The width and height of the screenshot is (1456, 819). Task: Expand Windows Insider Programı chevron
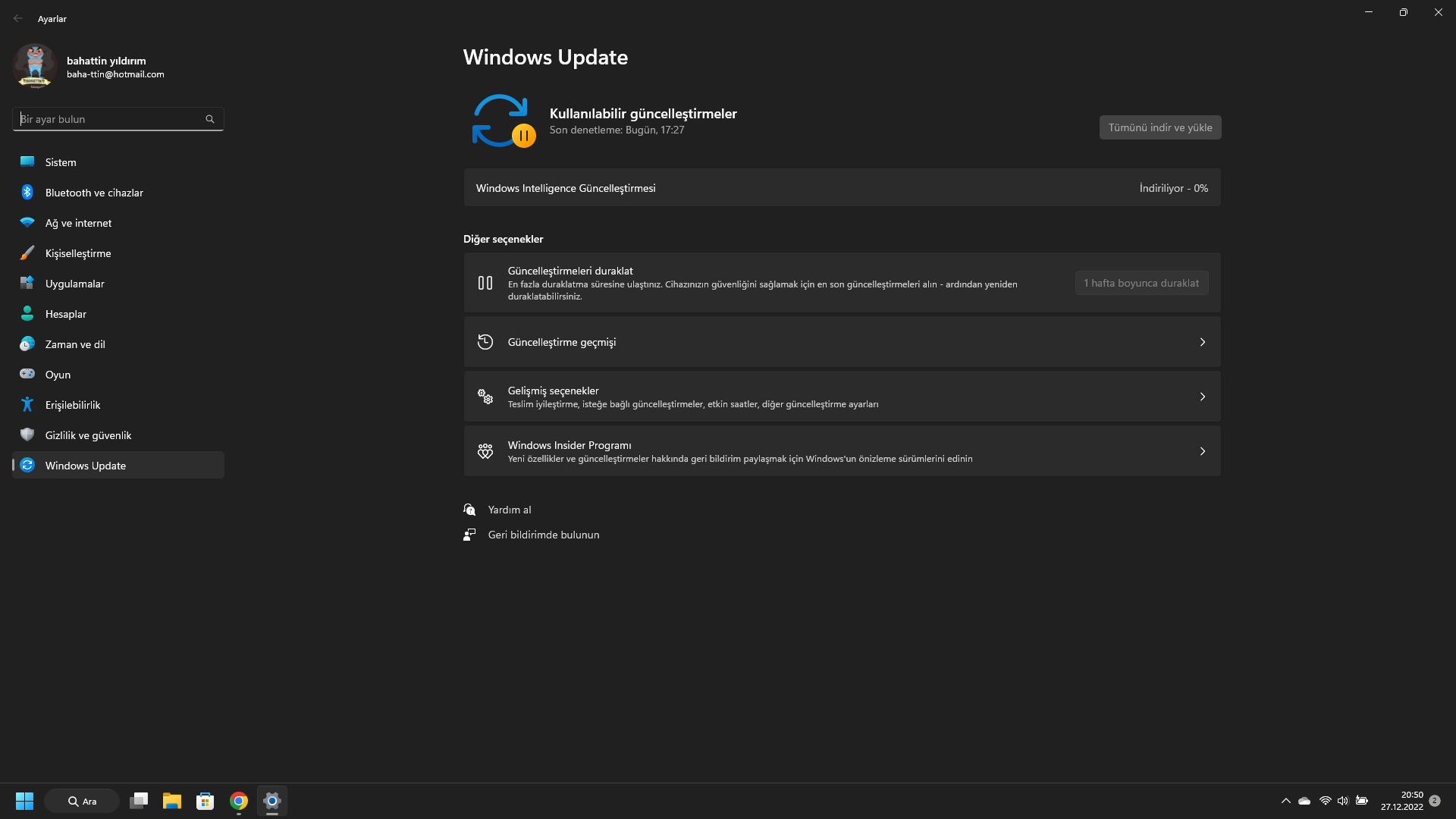1202,452
